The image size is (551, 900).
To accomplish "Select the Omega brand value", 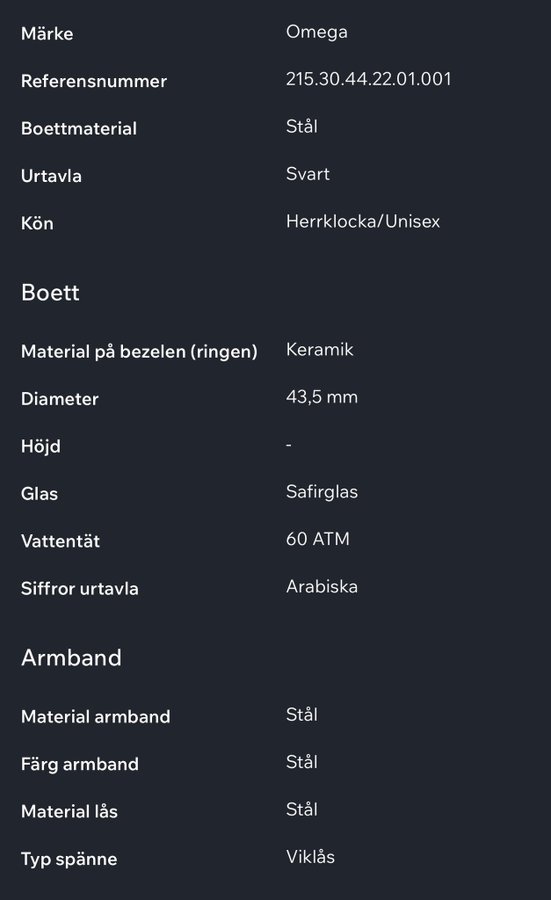I will click(316, 33).
